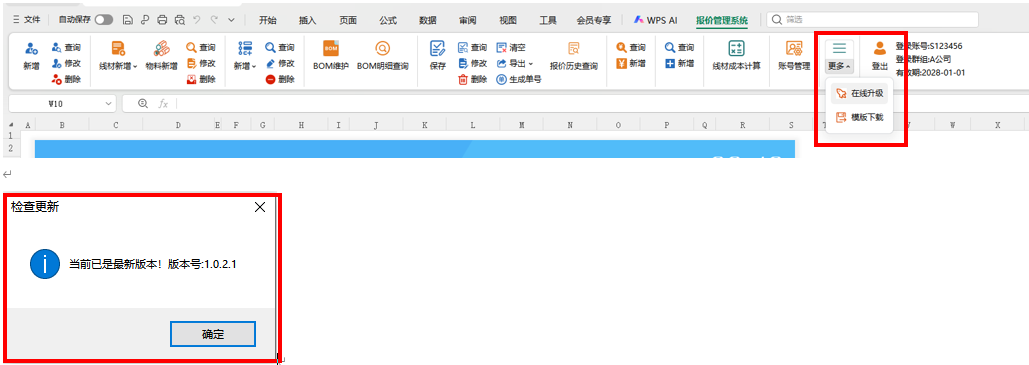The width and height of the screenshot is (1029, 365).
Task: Open 账号管理 account management
Action: point(794,56)
